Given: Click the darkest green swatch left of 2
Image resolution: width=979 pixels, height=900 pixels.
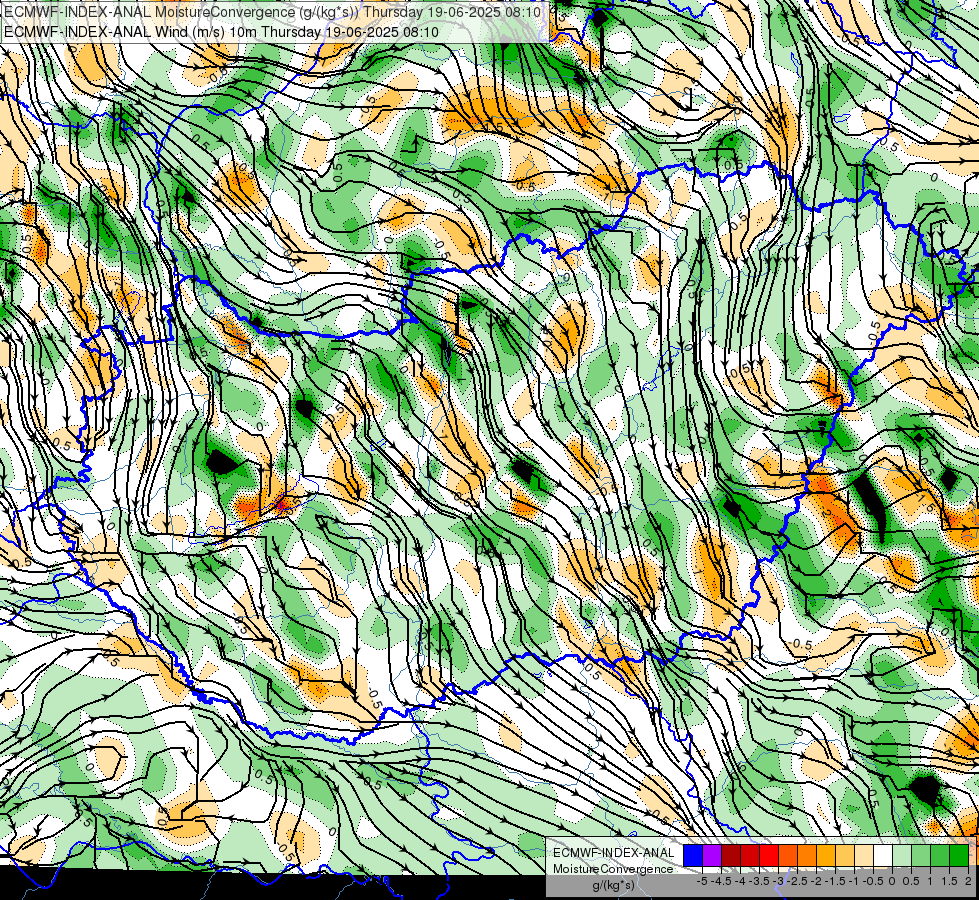Looking at the screenshot, I should (x=959, y=855).
